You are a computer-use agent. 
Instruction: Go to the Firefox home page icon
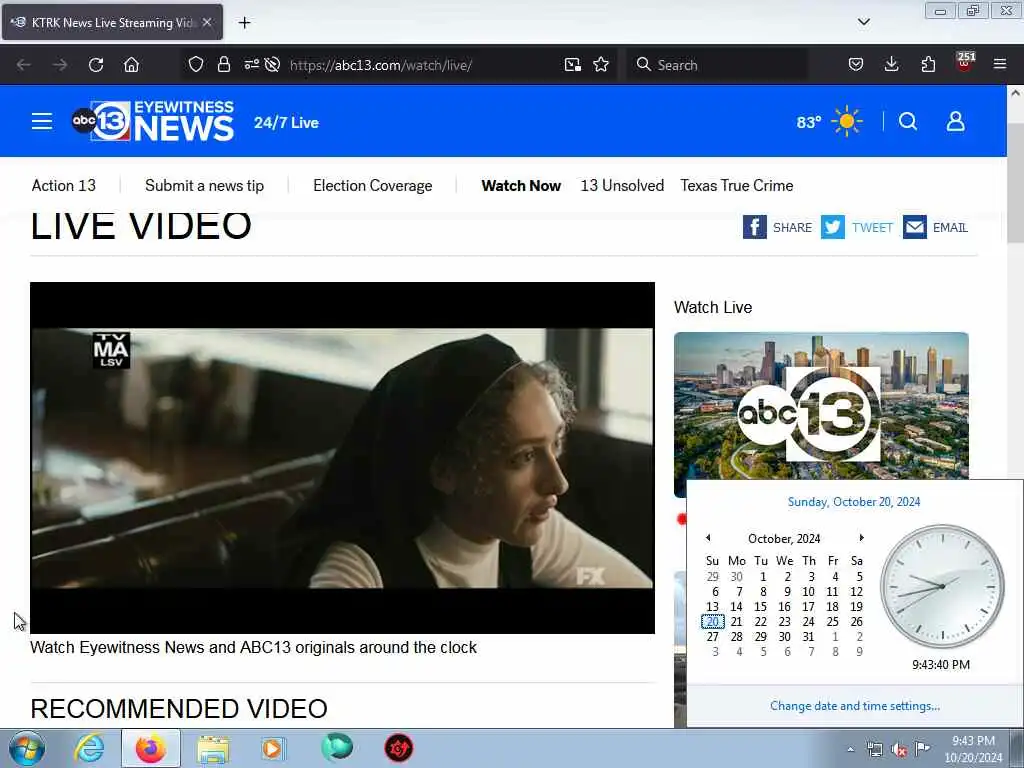point(131,65)
